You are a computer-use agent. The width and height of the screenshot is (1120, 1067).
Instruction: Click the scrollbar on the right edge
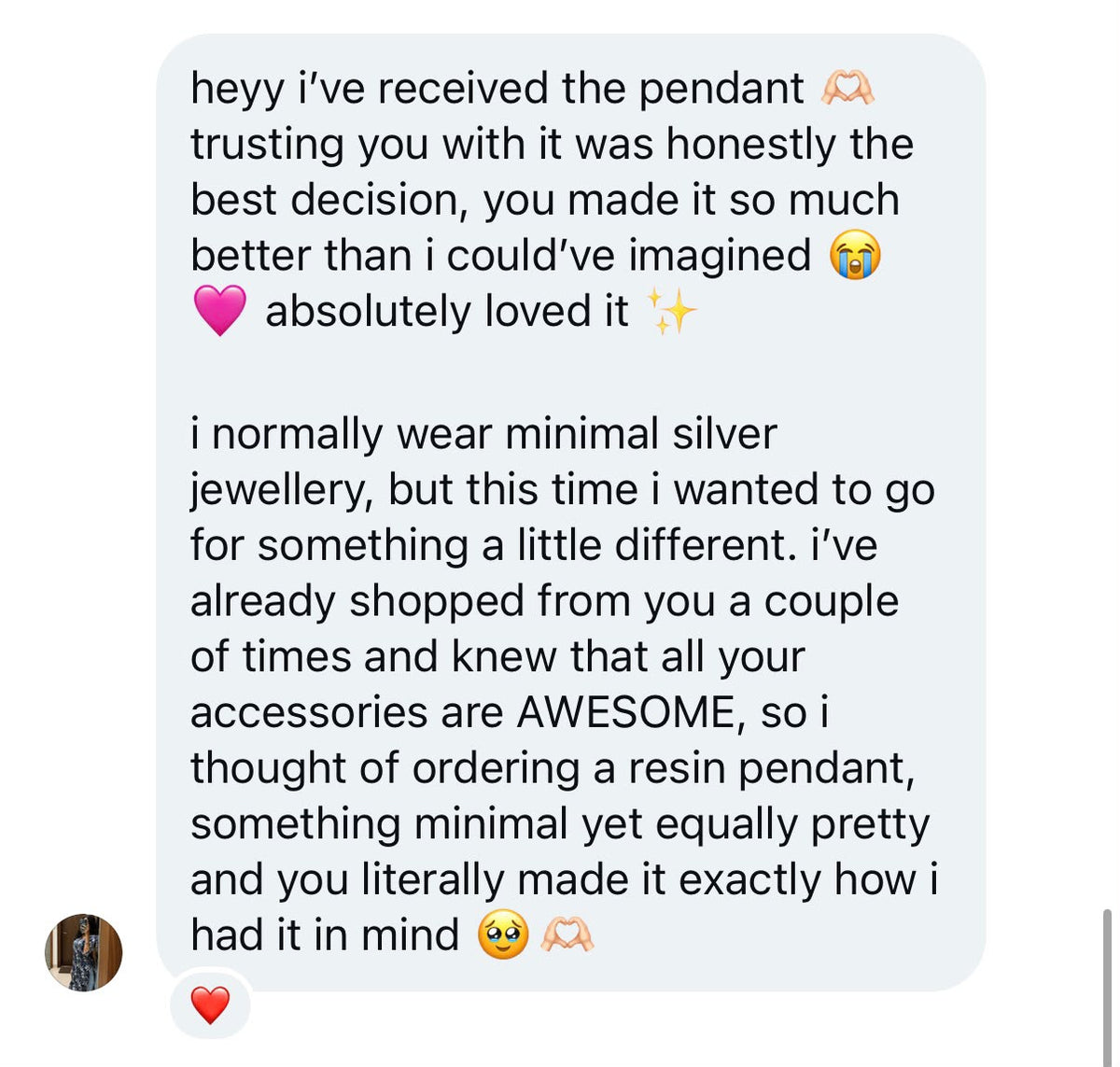click(1107, 989)
